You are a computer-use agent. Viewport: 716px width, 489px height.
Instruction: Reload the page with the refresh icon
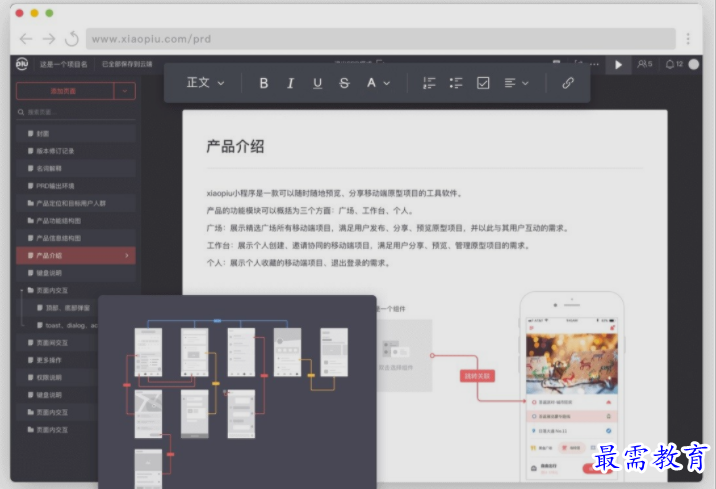pyautogui.click(x=72, y=39)
